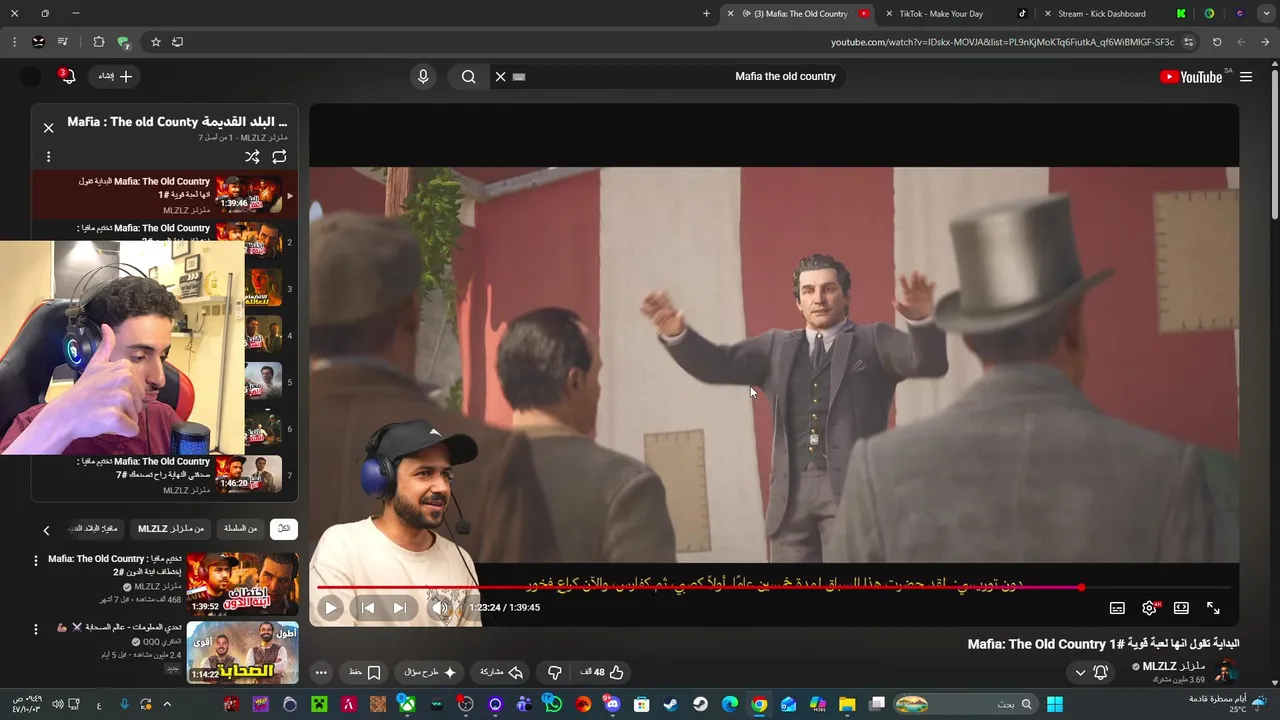Switch to theater mode
1280x720 pixels.
point(1181,608)
